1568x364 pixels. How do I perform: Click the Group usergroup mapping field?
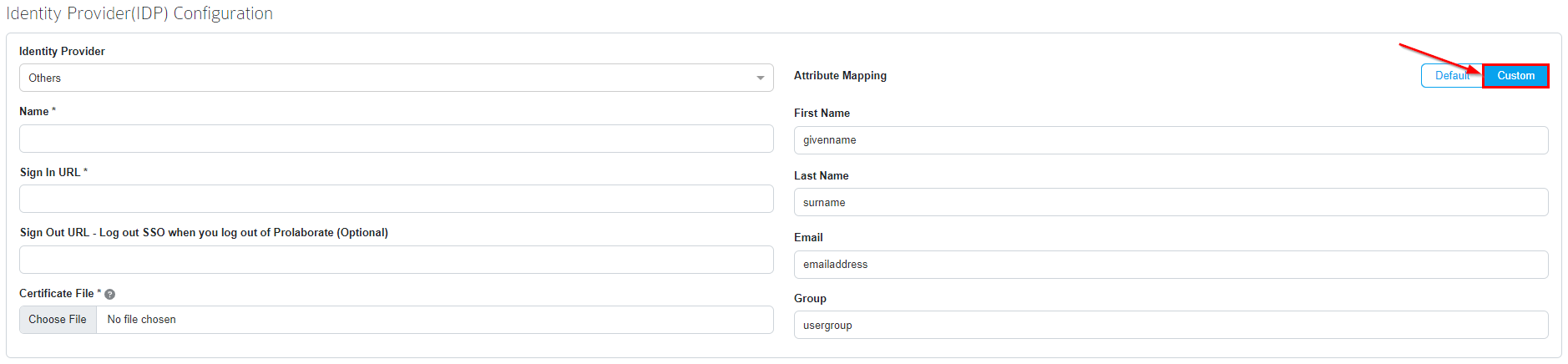(1171, 325)
